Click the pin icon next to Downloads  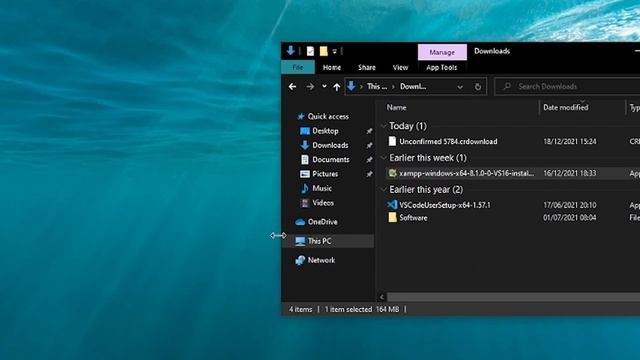[x=369, y=145]
